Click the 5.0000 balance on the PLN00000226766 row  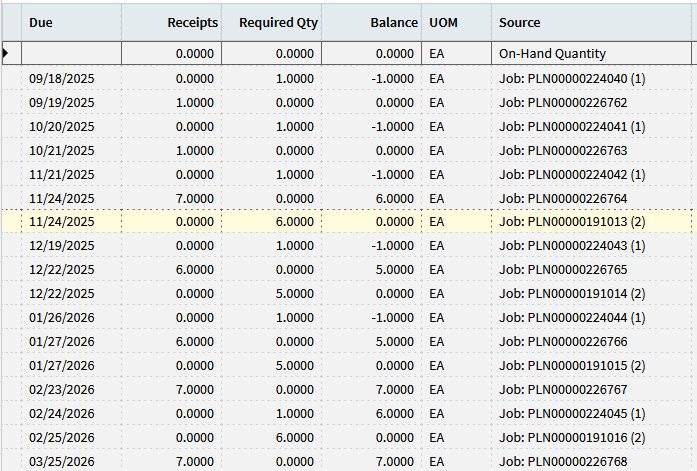372,342
